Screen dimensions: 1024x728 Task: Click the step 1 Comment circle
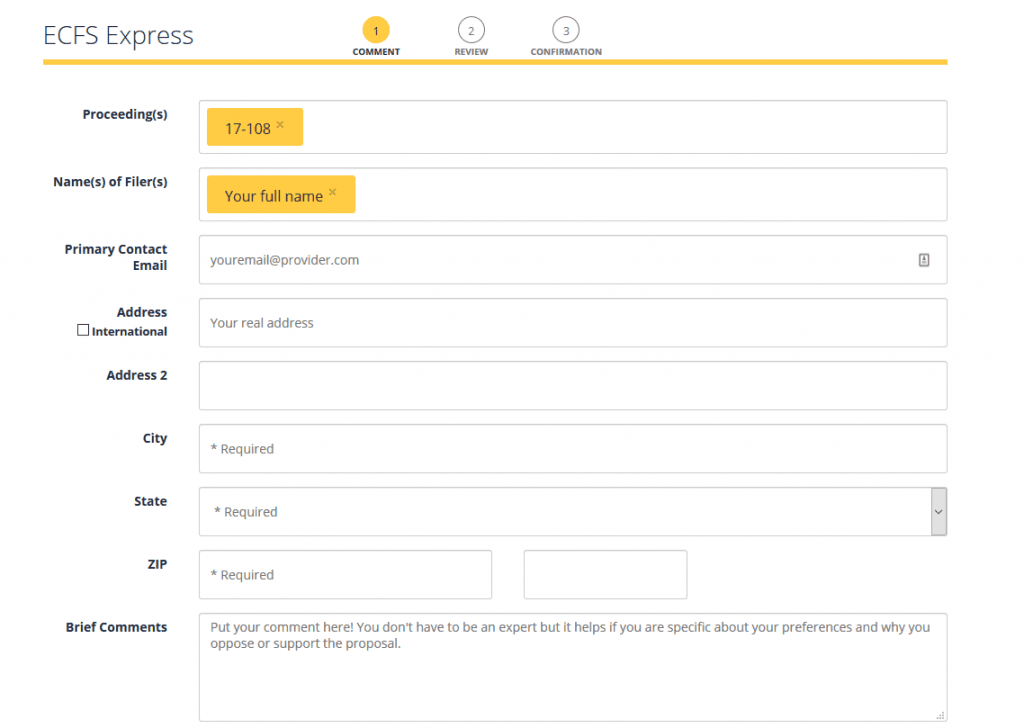click(x=376, y=30)
